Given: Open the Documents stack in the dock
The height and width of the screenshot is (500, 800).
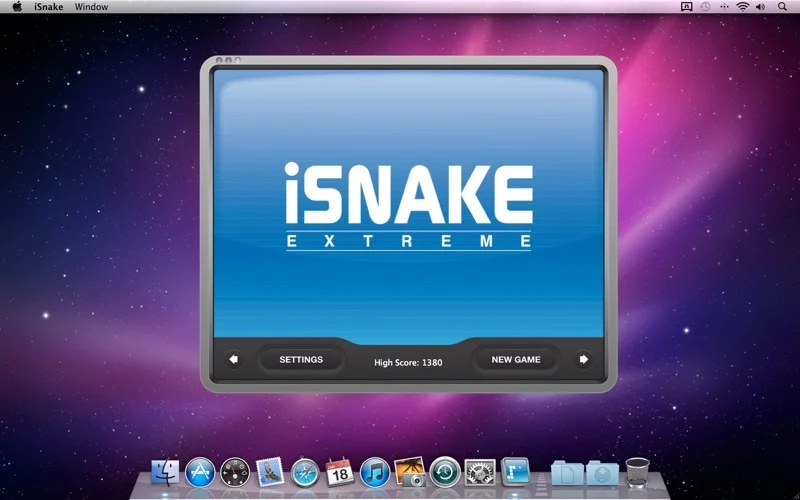Looking at the screenshot, I should click(x=567, y=473).
